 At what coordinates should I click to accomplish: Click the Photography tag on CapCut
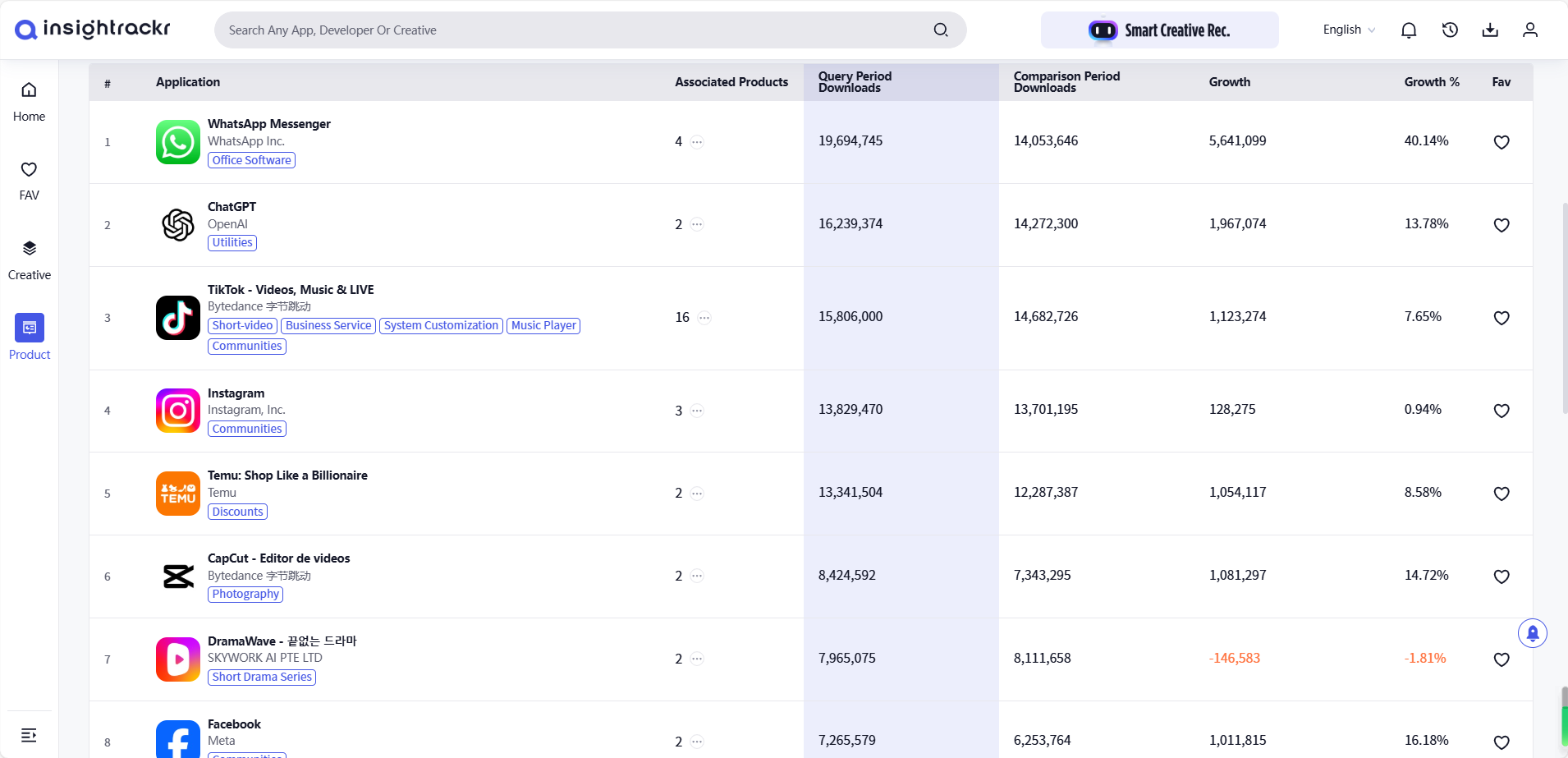(245, 594)
